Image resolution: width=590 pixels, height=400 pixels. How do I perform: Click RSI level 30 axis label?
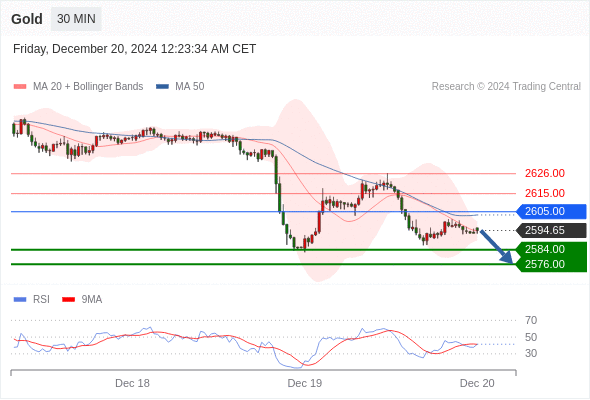pyautogui.click(x=531, y=353)
